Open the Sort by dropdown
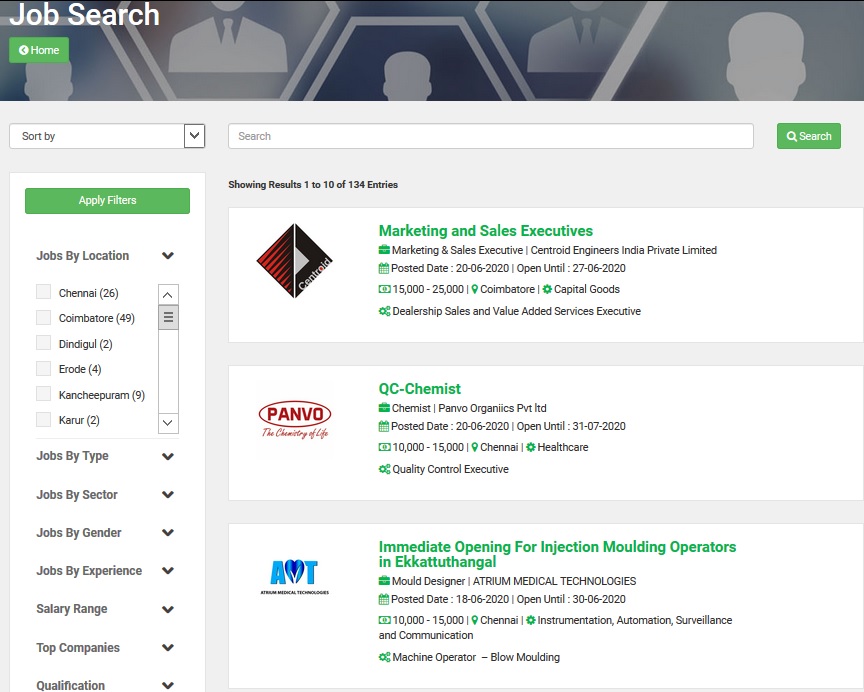The height and width of the screenshot is (692, 864). 107,136
